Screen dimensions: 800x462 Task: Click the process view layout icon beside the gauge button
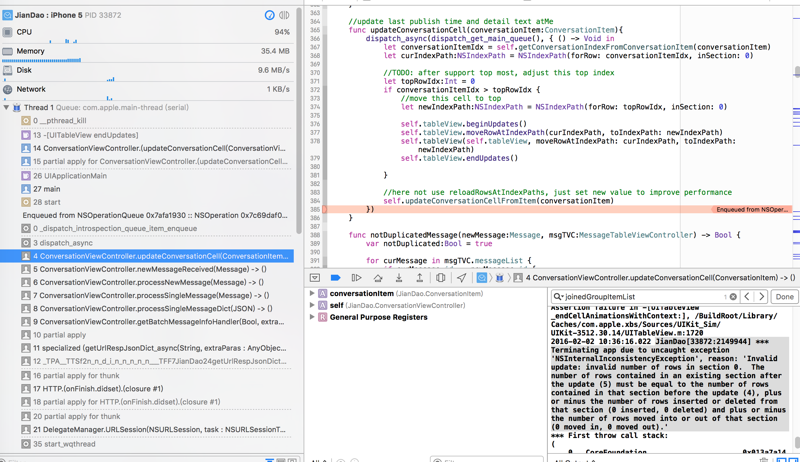[x=284, y=15]
